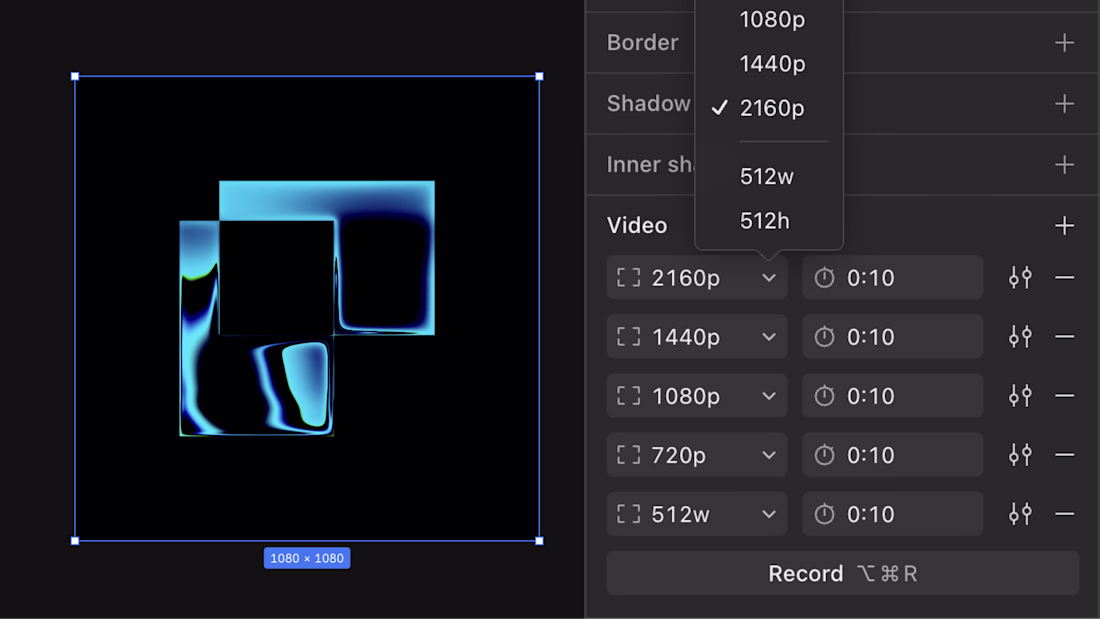Edit the 0:10 duration of 1440p row

pyautogui.click(x=892, y=337)
